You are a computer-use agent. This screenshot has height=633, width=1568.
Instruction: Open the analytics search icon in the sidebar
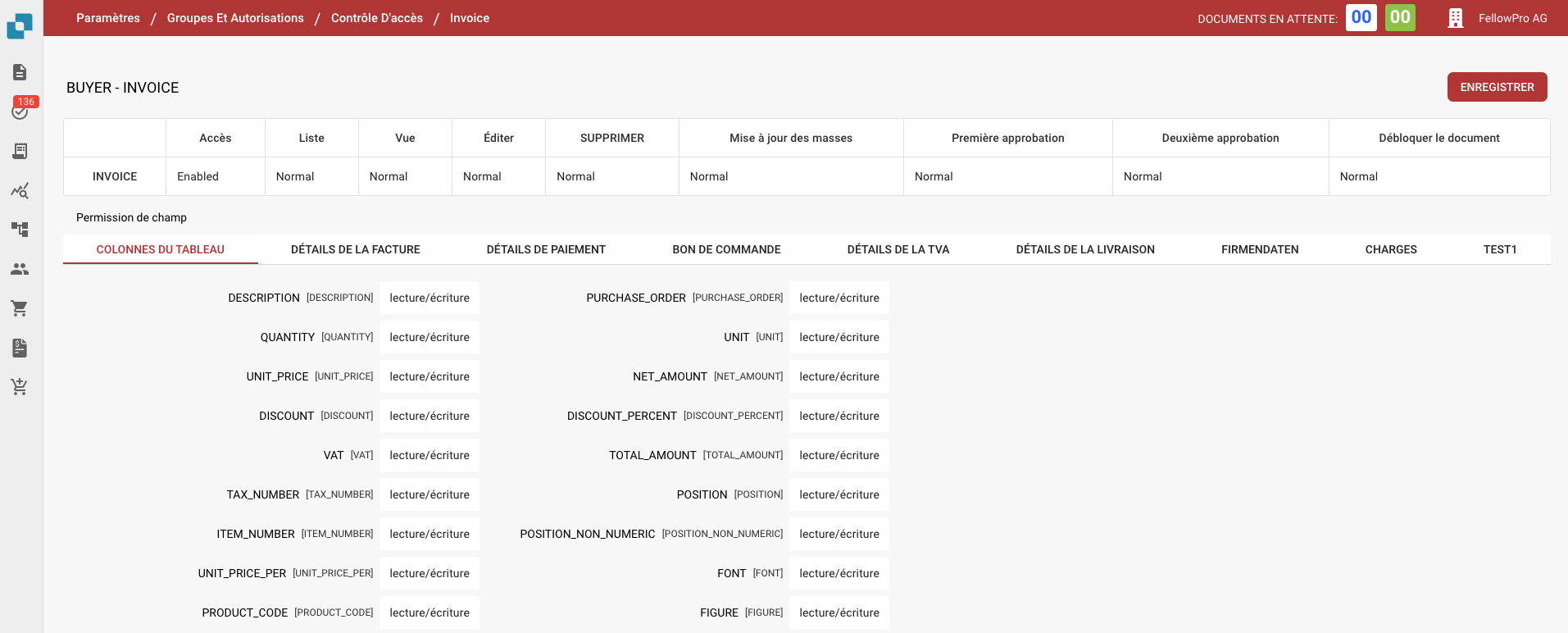click(20, 190)
